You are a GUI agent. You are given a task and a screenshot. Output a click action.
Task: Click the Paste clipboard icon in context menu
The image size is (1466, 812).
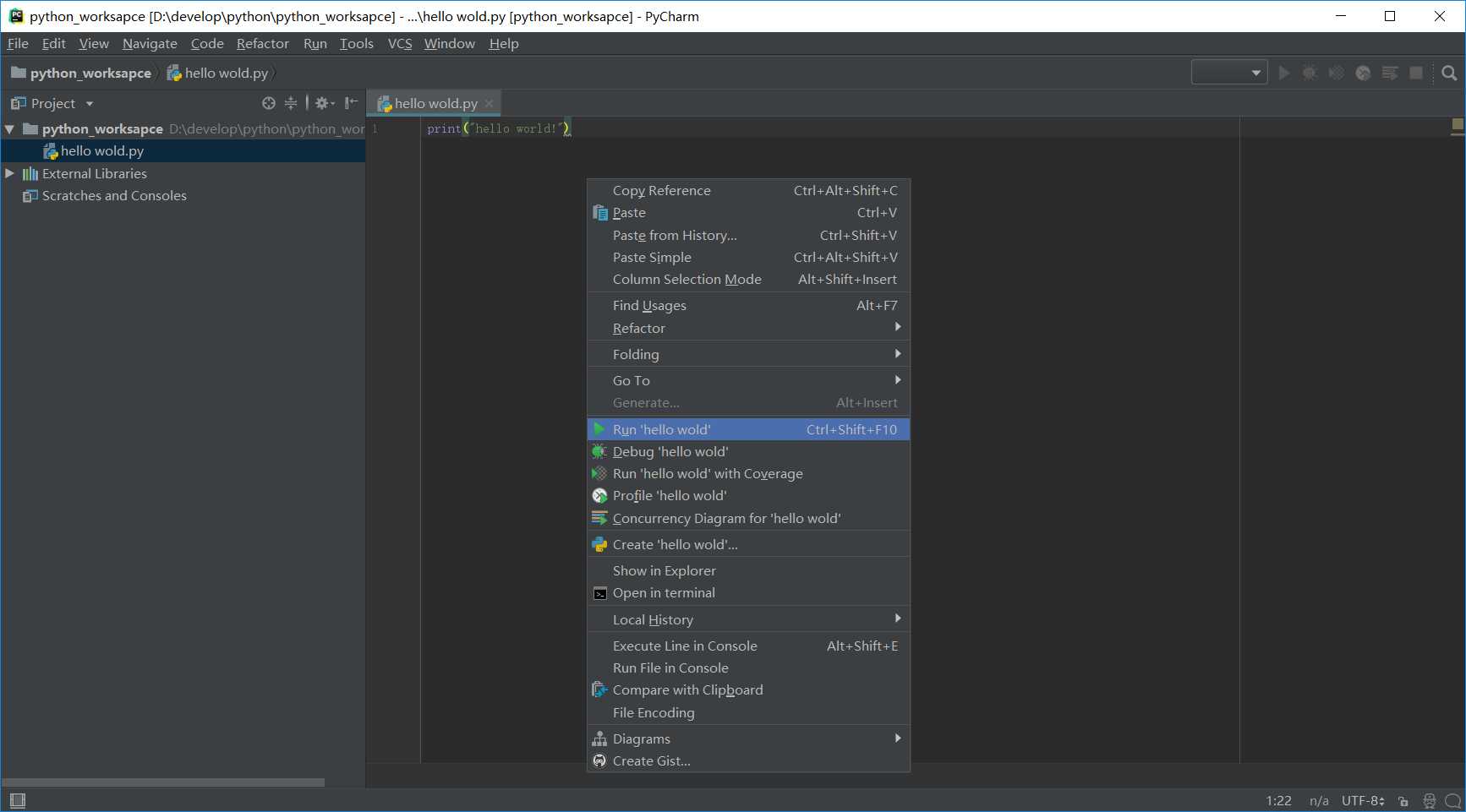(x=600, y=213)
